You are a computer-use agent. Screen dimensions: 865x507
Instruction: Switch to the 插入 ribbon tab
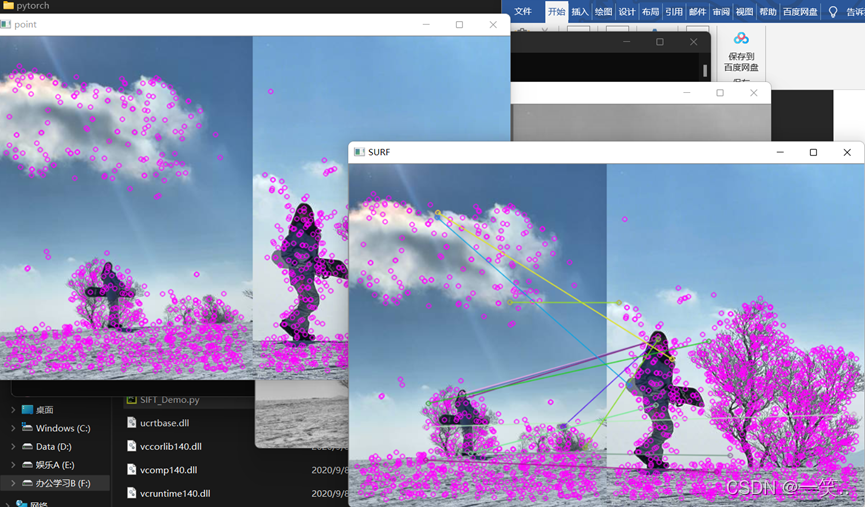tap(580, 12)
